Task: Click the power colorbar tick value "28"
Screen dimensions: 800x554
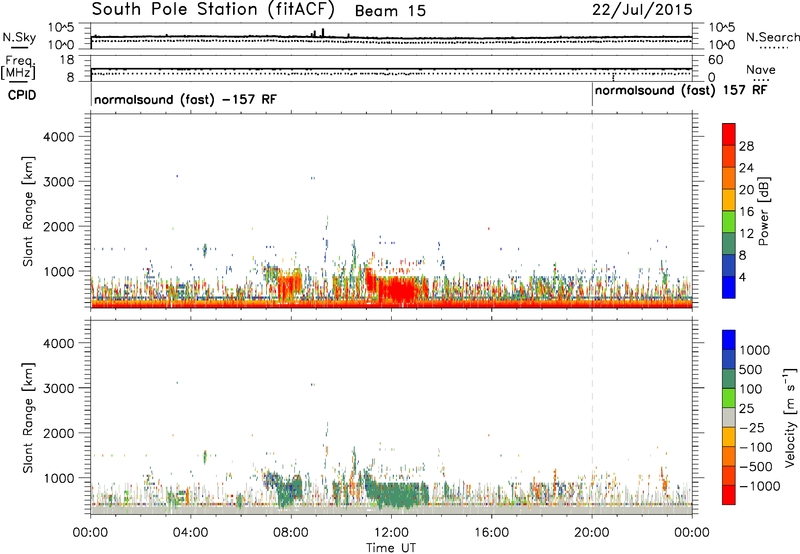Action: [x=746, y=146]
